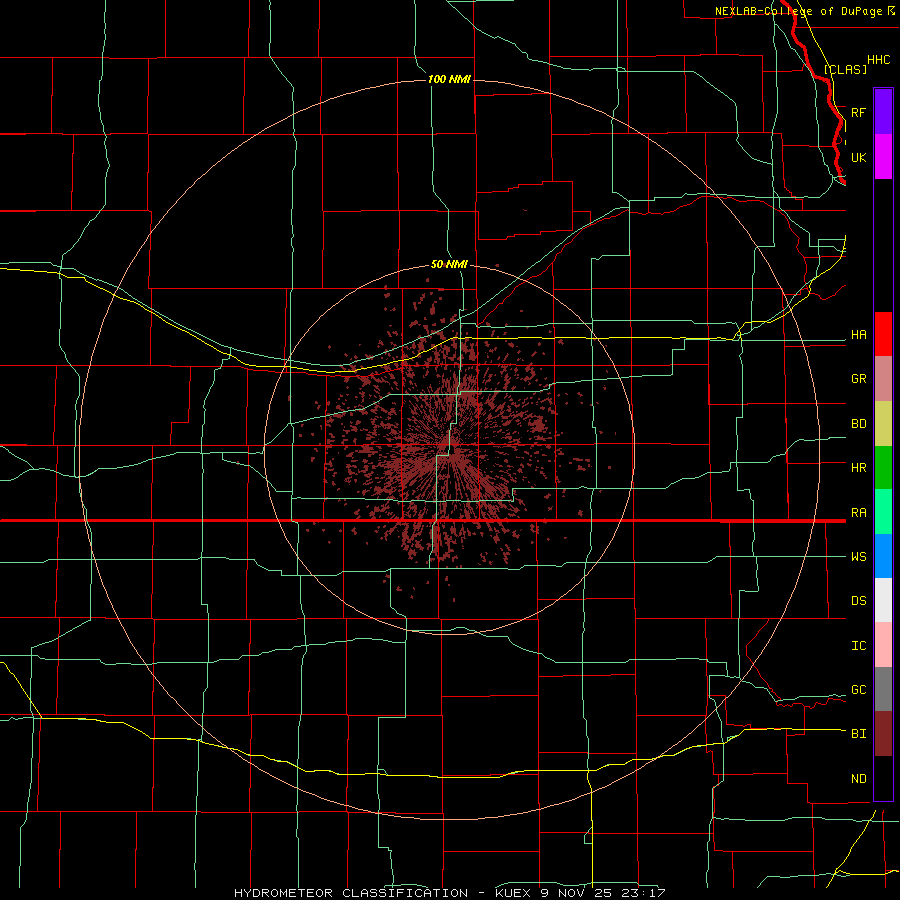This screenshot has width=900, height=900.
Task: Click the BI legend label
Action: [x=858, y=734]
